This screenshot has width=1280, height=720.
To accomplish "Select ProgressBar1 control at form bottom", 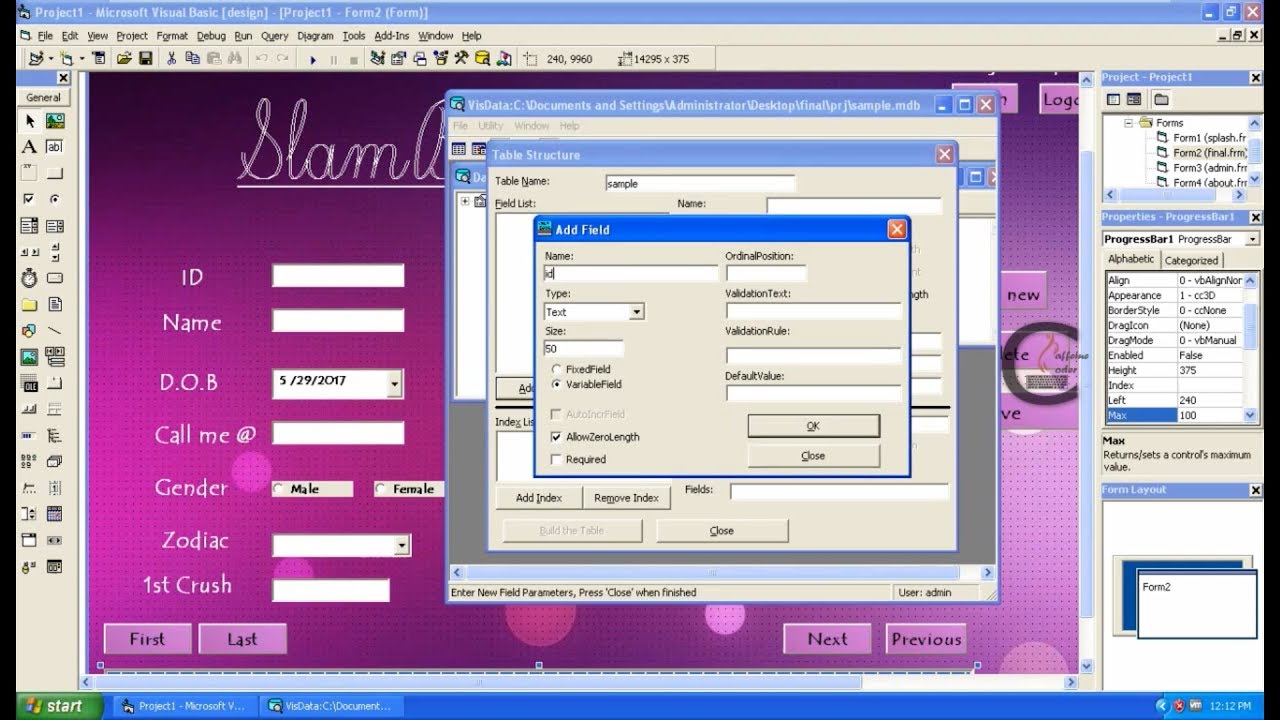I will pos(540,671).
